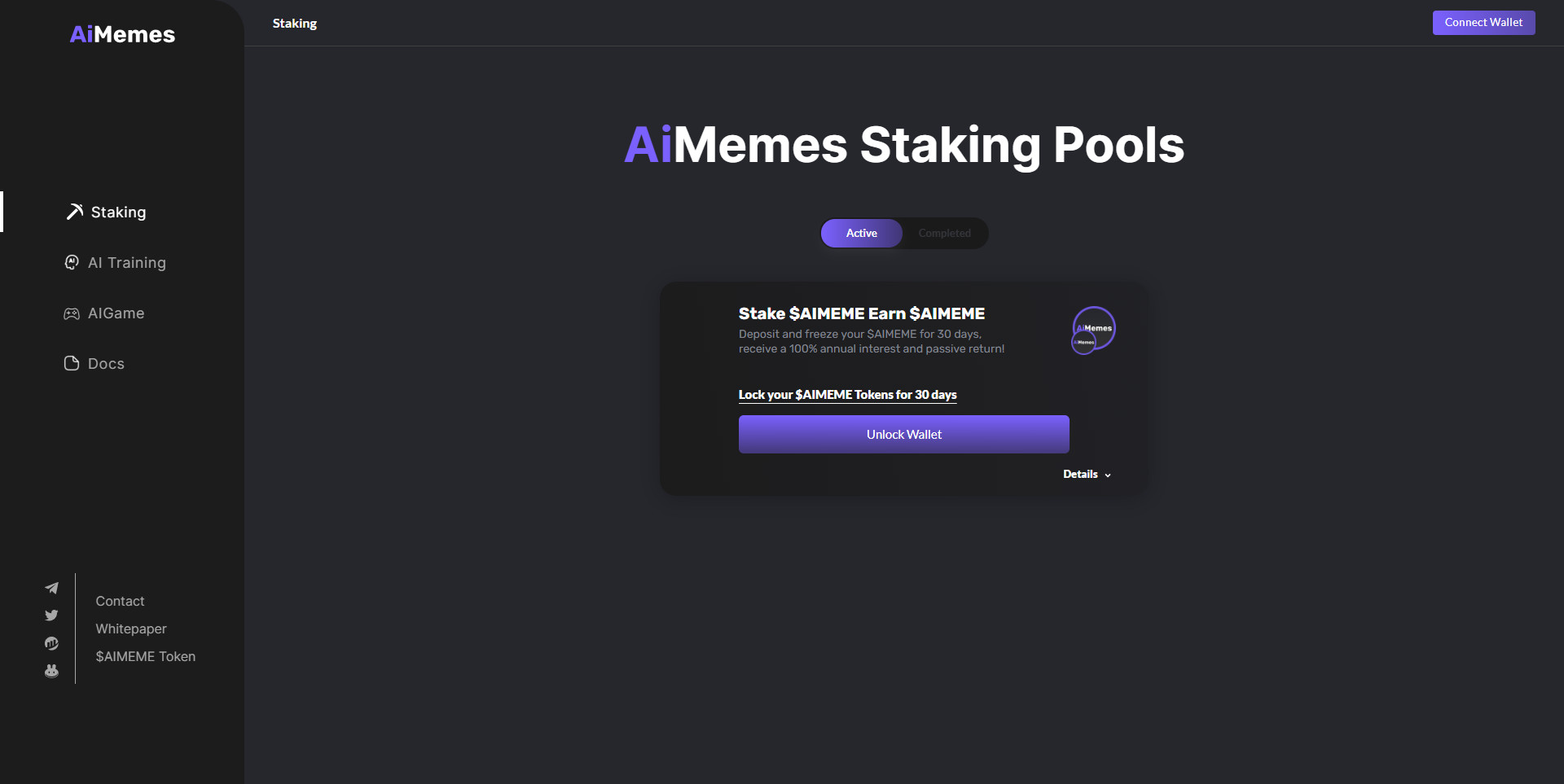Image resolution: width=1564 pixels, height=784 pixels.
Task: Click the Stake $AIMEME Earn $AIMEME pool title
Action: (861, 313)
